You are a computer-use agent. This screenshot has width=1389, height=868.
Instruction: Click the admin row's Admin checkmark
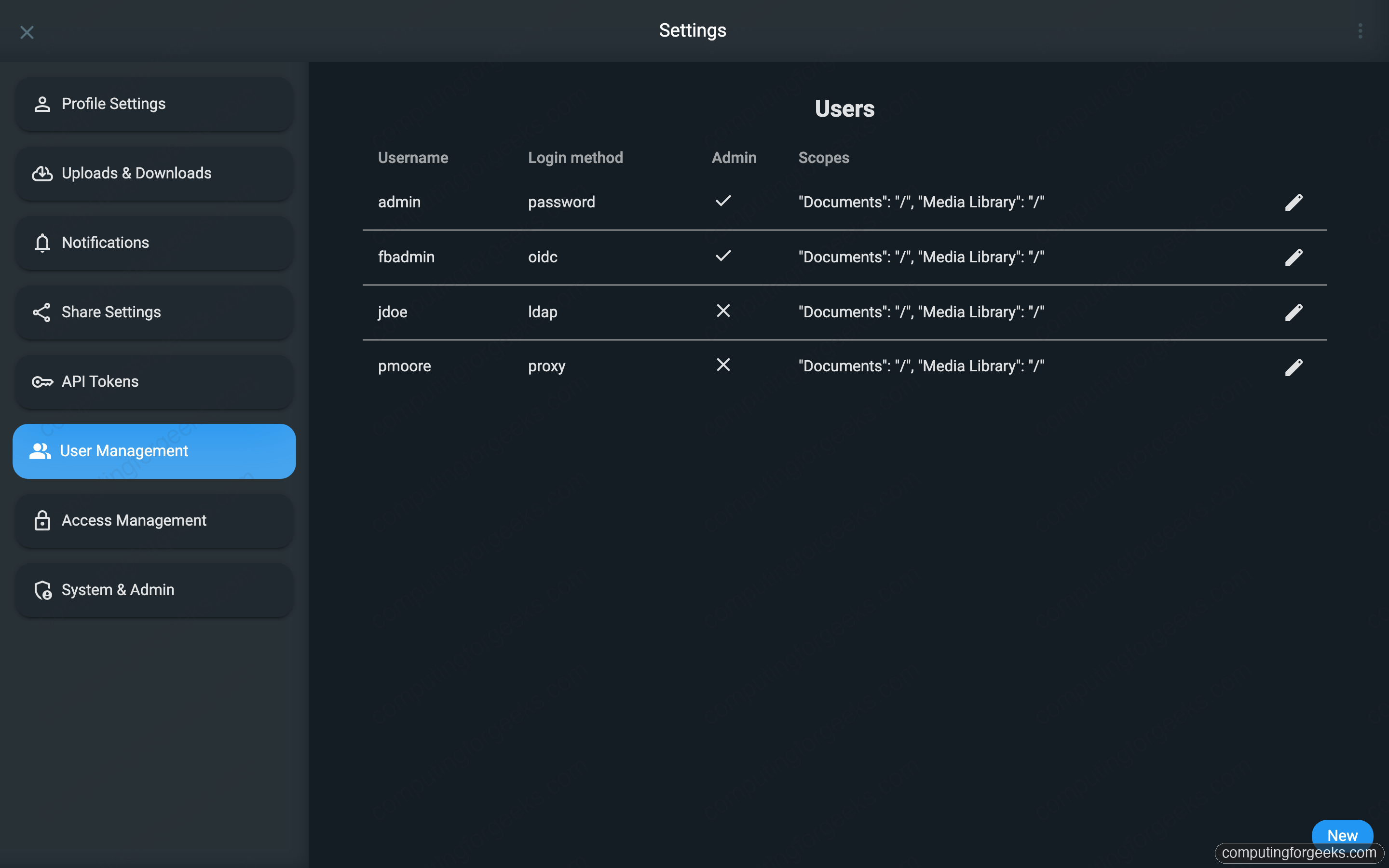(723, 201)
